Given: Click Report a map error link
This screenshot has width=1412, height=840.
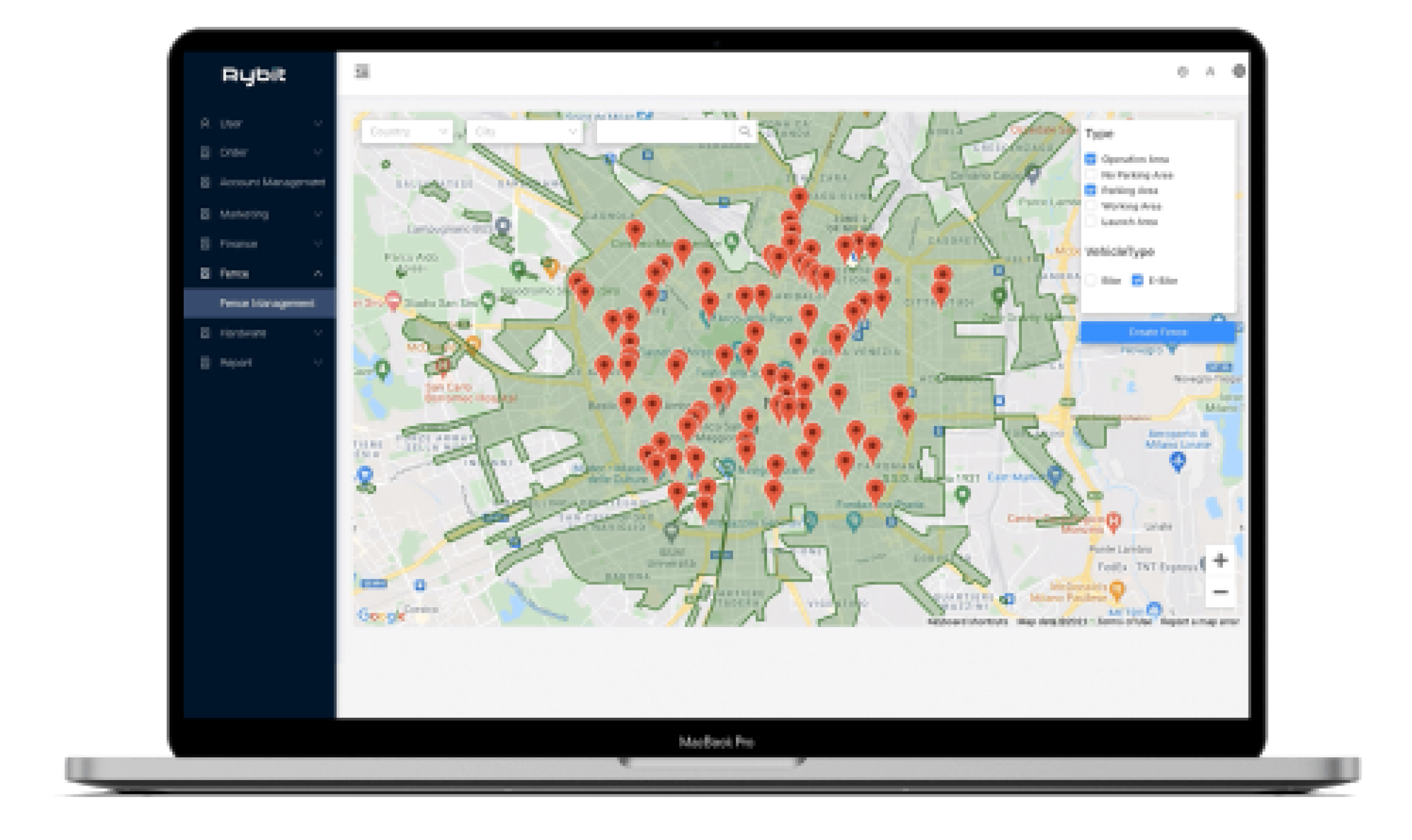Looking at the screenshot, I should pyautogui.click(x=1199, y=622).
